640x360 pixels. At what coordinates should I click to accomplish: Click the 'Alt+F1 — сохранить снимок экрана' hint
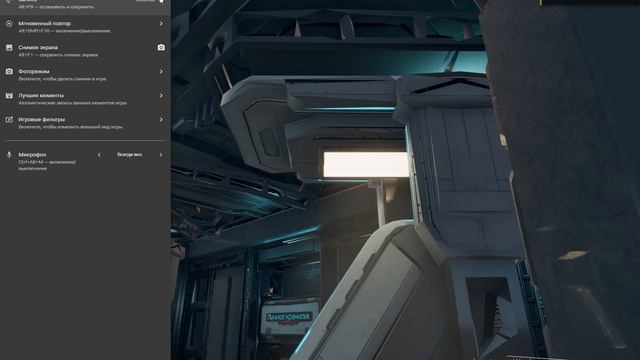[58, 55]
